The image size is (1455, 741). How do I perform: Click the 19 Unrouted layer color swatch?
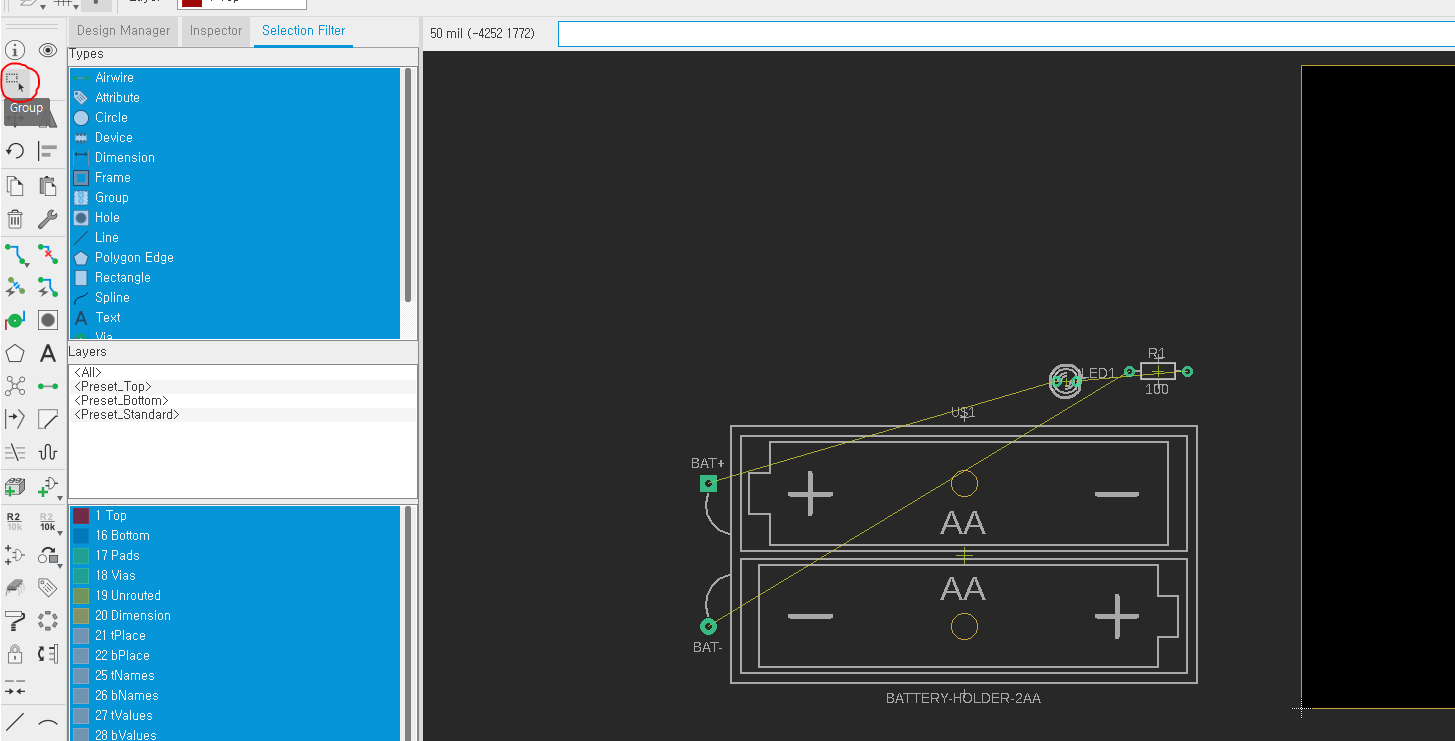81,595
